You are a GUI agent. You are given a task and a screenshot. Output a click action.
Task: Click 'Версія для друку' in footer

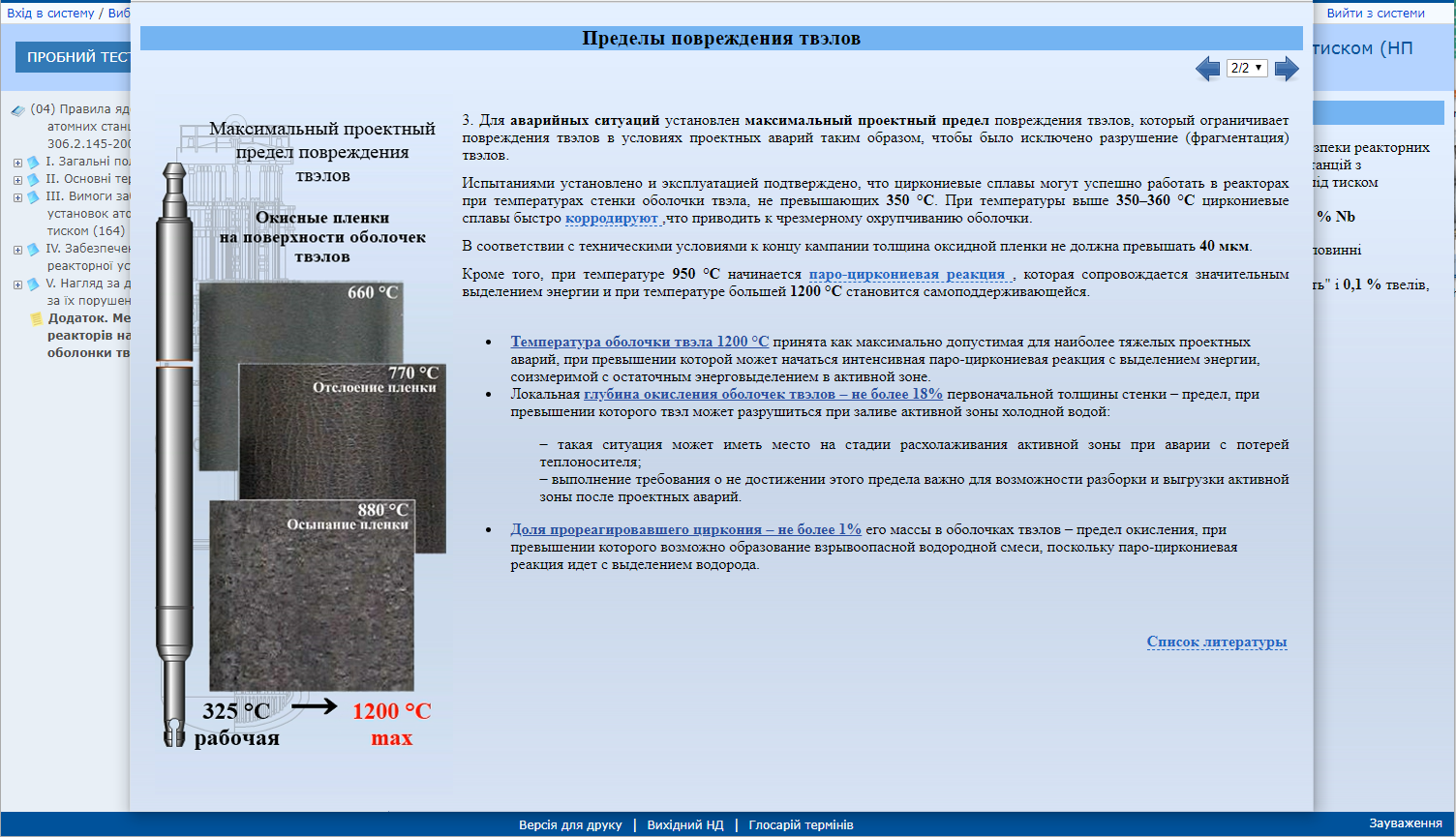coord(570,825)
